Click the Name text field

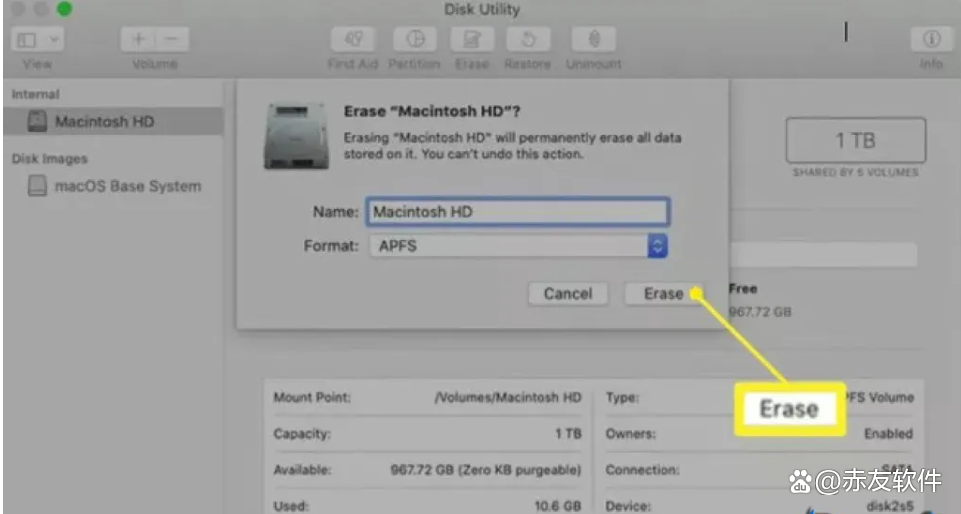[x=517, y=212]
